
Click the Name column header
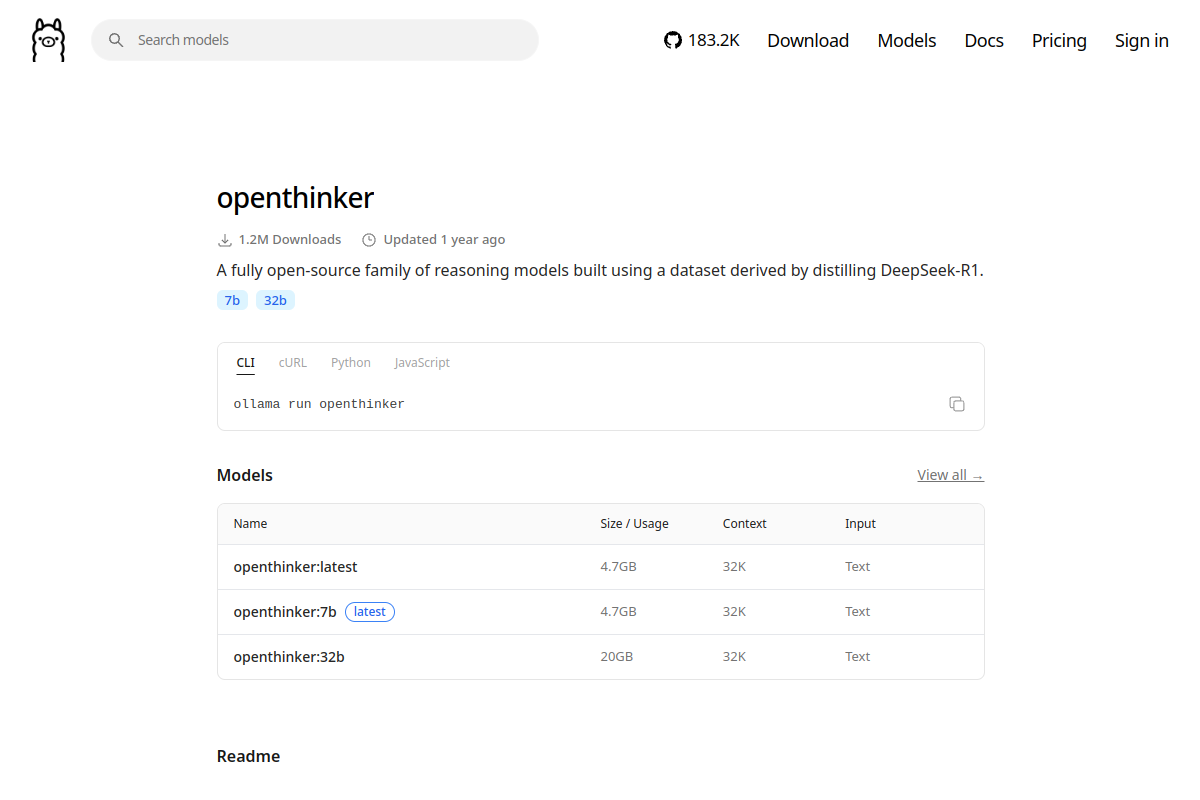coord(251,524)
